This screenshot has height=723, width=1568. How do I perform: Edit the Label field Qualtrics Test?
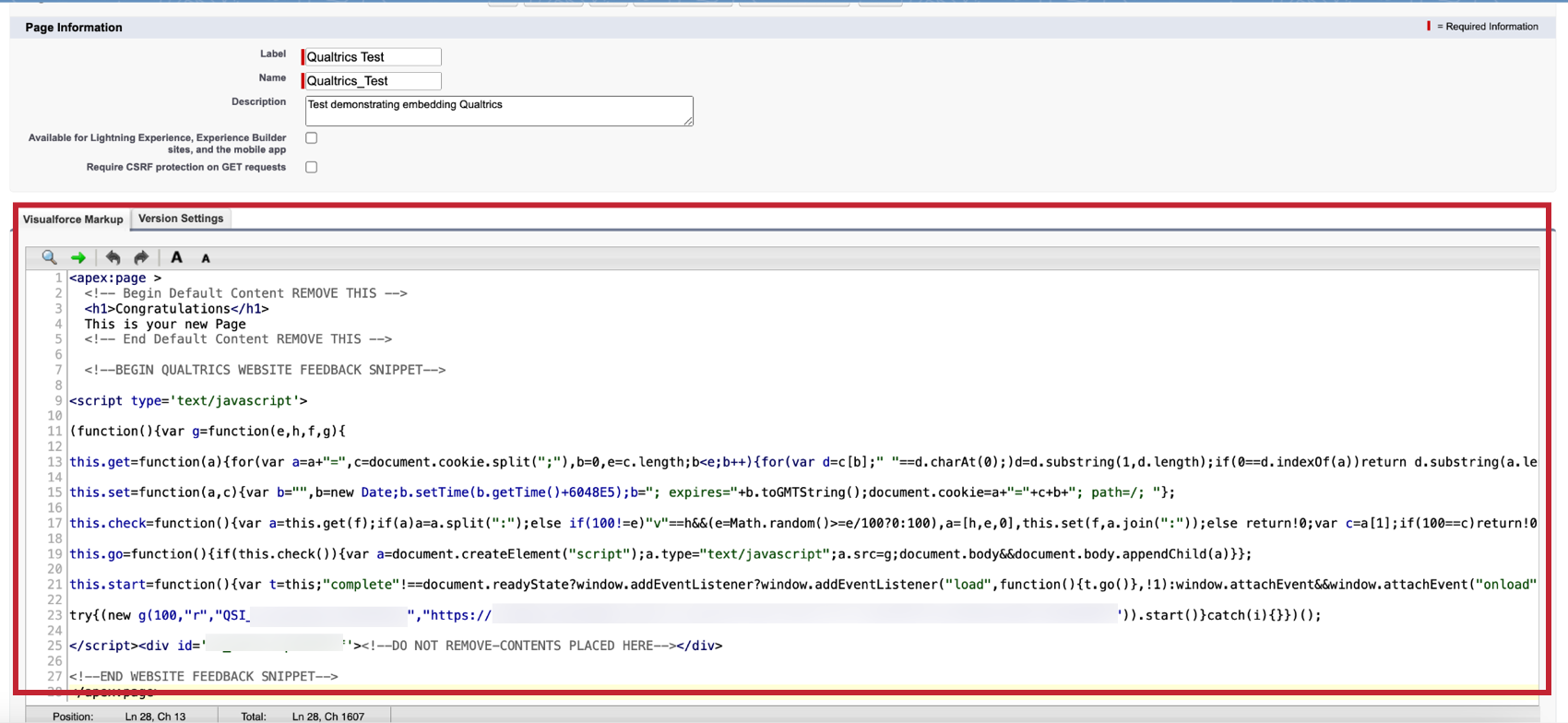coord(372,57)
